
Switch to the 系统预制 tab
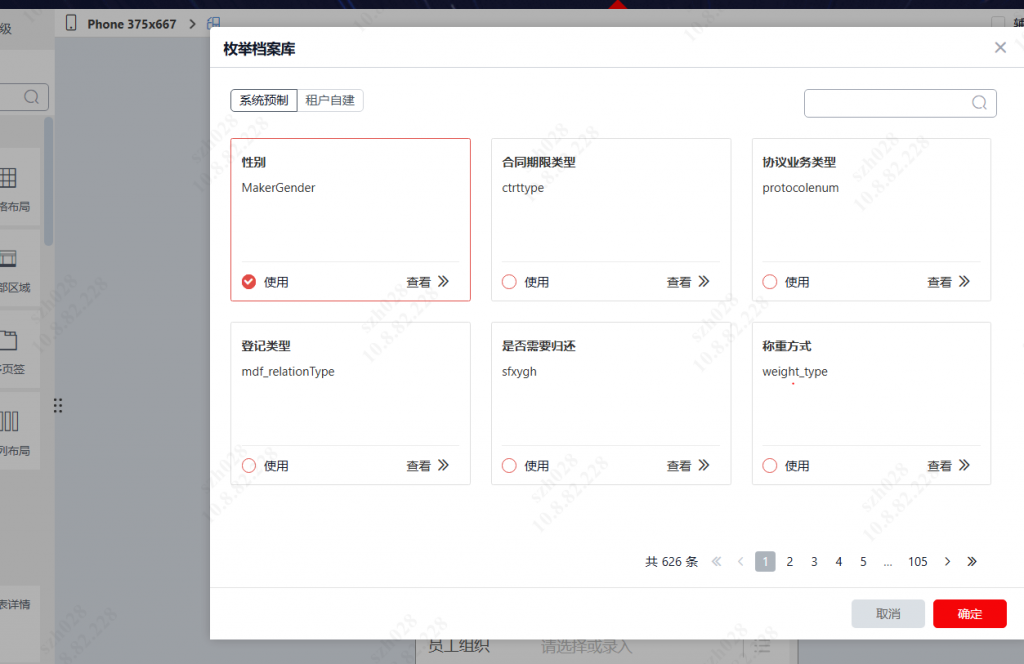click(x=263, y=100)
